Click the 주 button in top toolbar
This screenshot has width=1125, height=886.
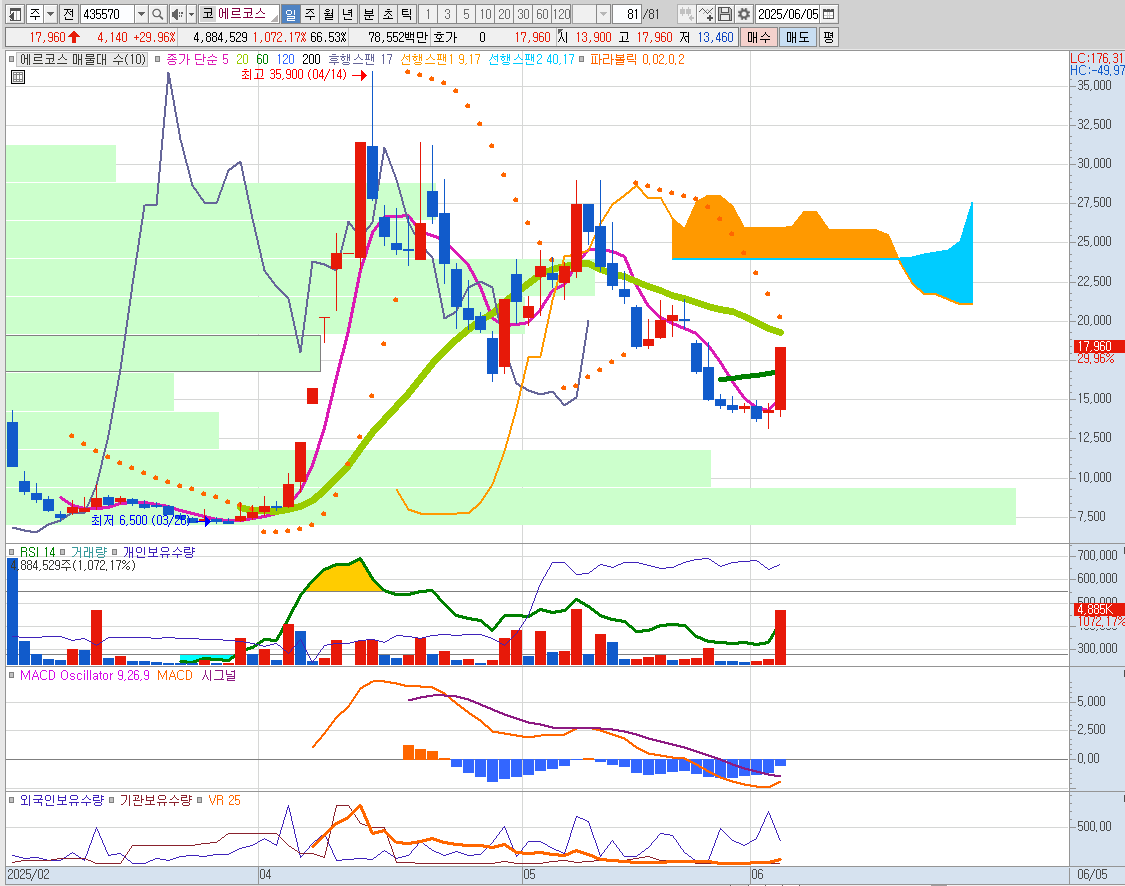[34, 14]
